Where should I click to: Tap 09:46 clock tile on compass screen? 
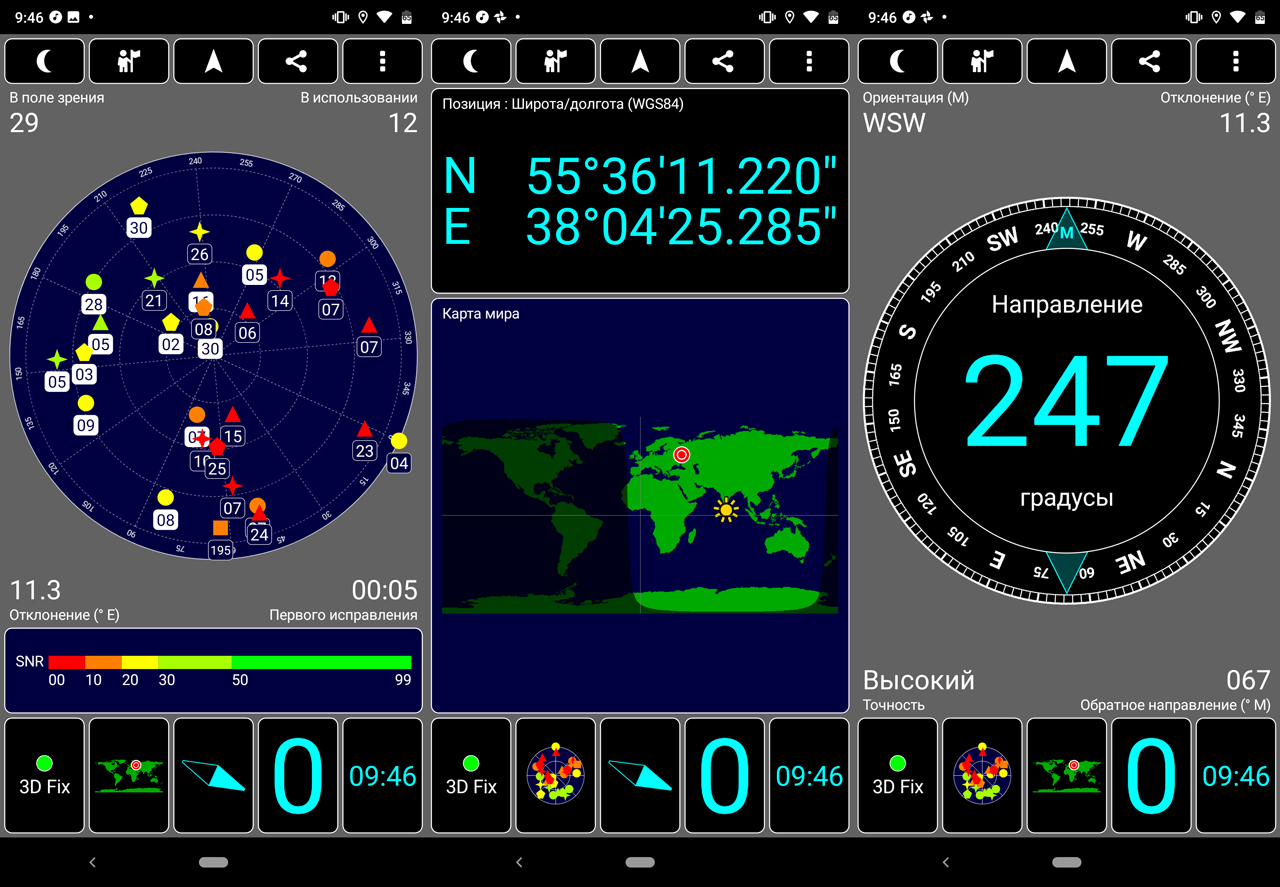(1236, 775)
